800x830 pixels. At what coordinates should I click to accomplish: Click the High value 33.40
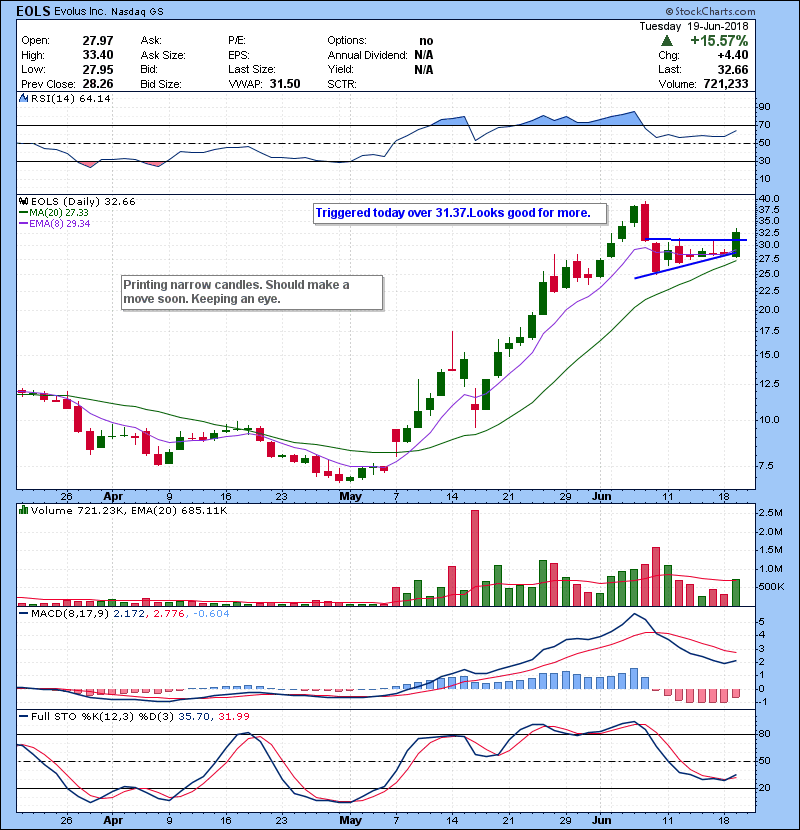(98, 55)
